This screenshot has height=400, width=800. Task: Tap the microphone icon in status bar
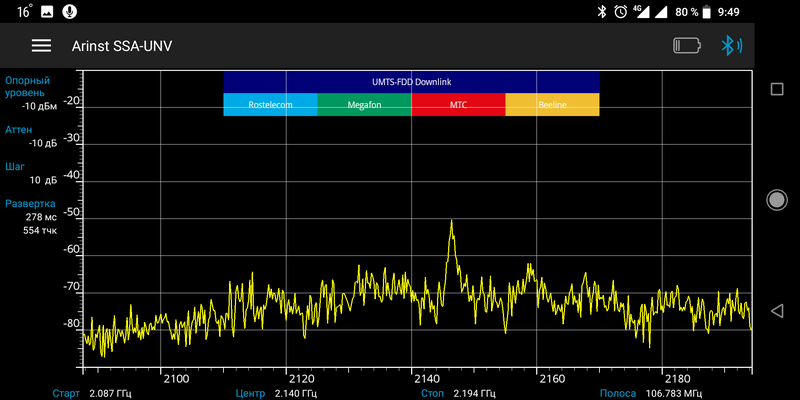click(69, 11)
